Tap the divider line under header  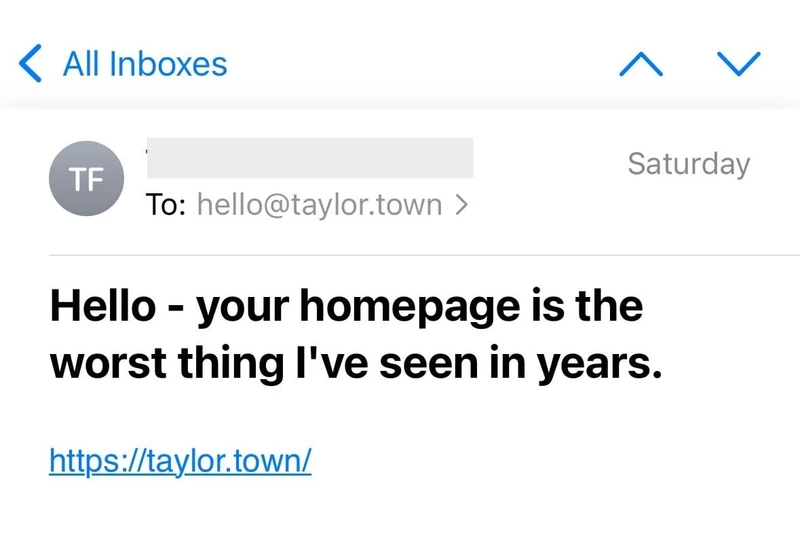[424, 254]
